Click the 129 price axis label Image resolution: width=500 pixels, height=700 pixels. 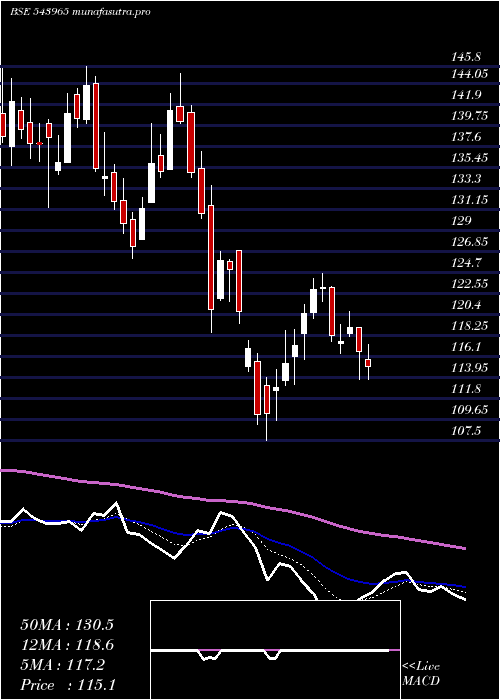pos(461,221)
